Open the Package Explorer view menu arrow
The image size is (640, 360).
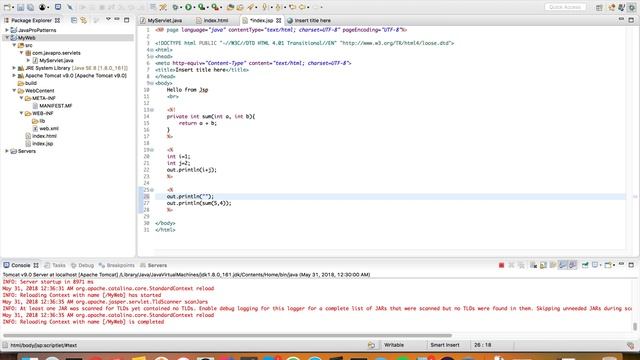click(x=108, y=19)
